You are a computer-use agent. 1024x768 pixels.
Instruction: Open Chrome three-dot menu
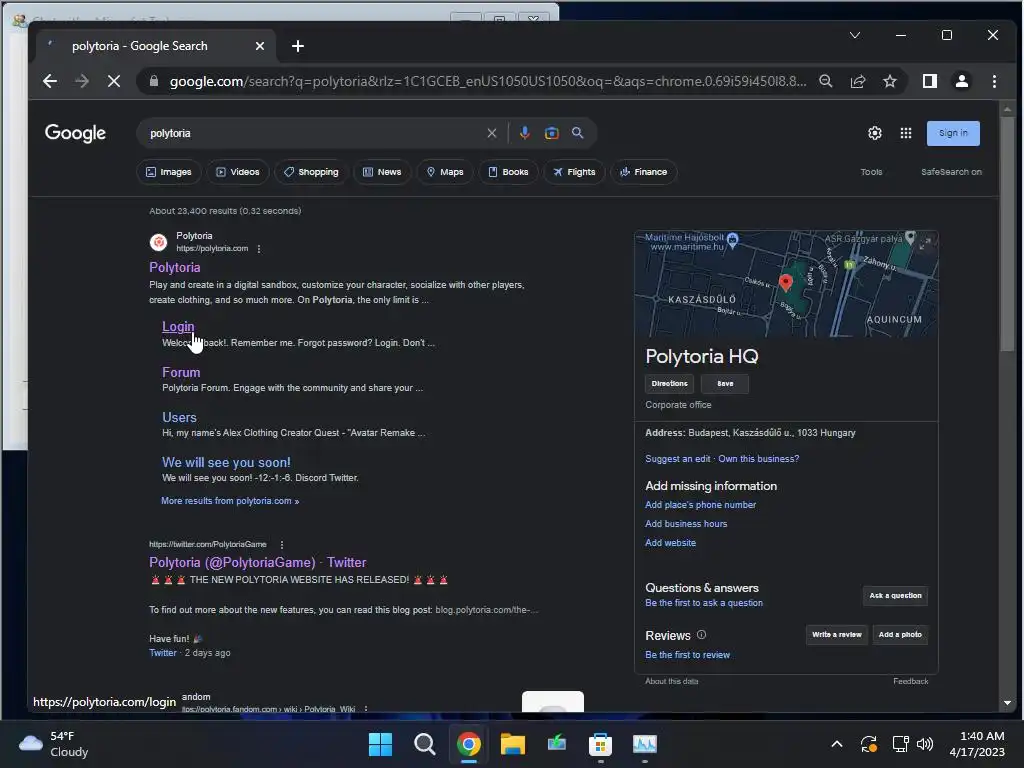[995, 81]
